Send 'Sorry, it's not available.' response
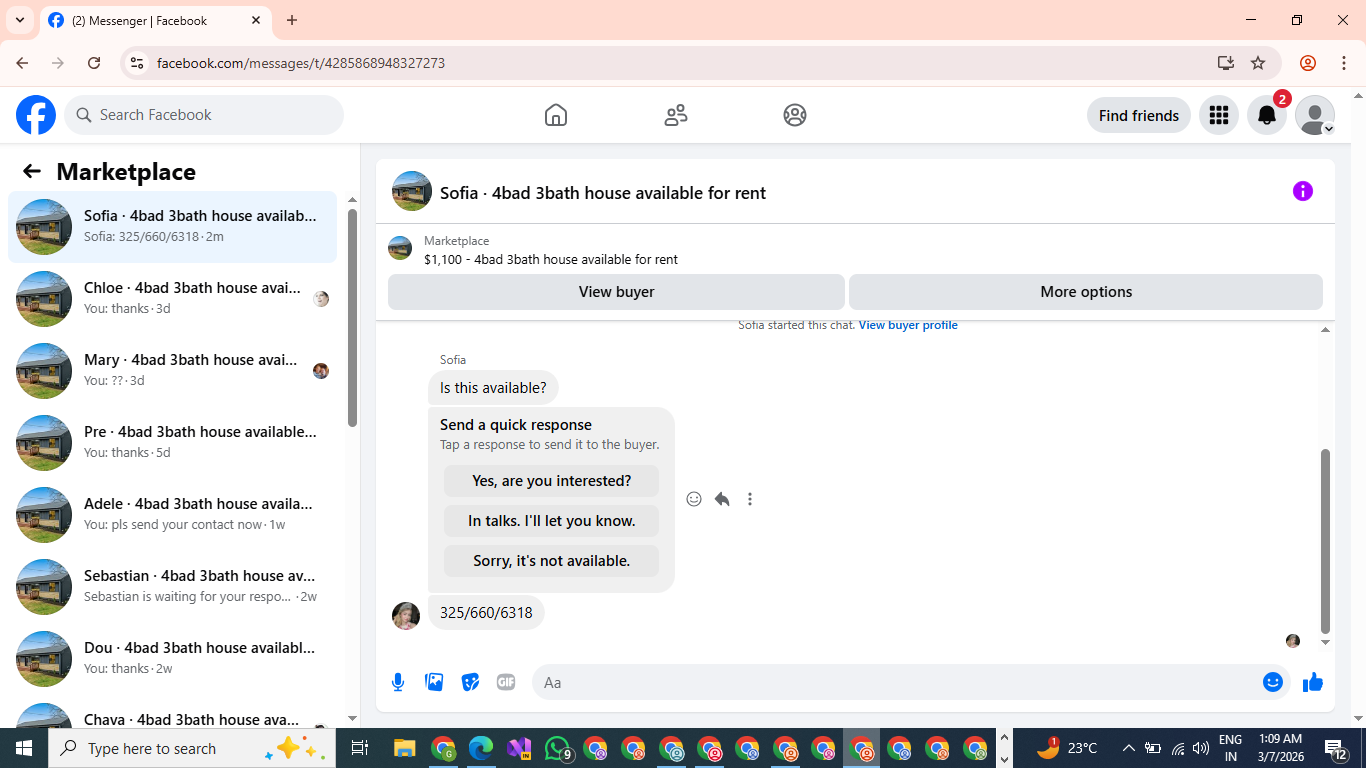 [x=551, y=561]
